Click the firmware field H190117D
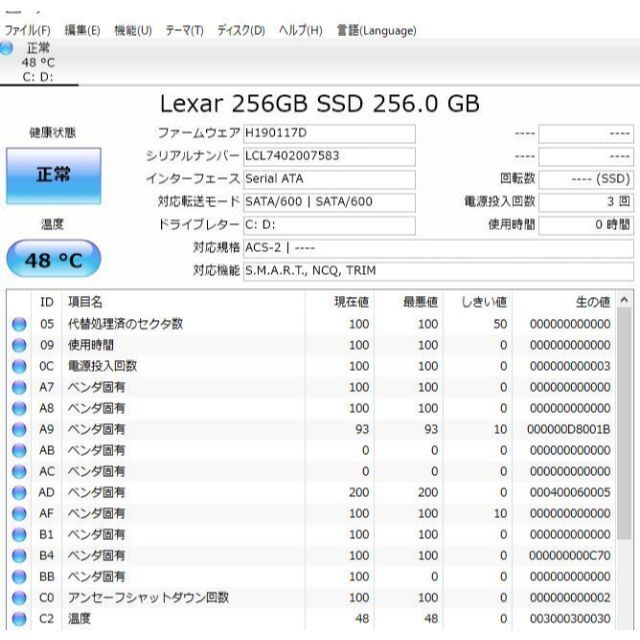640x640 pixels. pyautogui.click(x=329, y=134)
